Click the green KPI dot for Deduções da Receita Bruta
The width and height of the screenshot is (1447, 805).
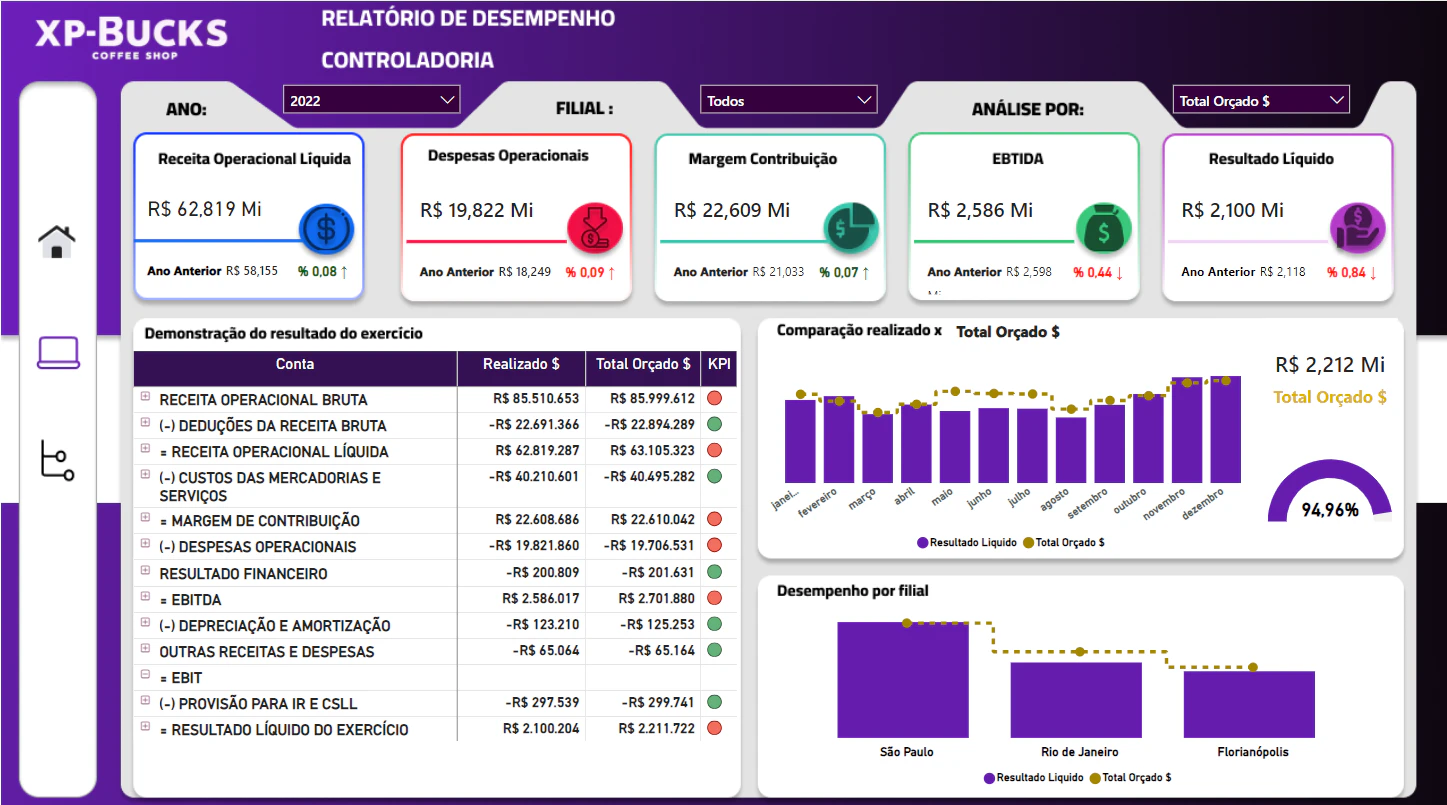coord(714,424)
